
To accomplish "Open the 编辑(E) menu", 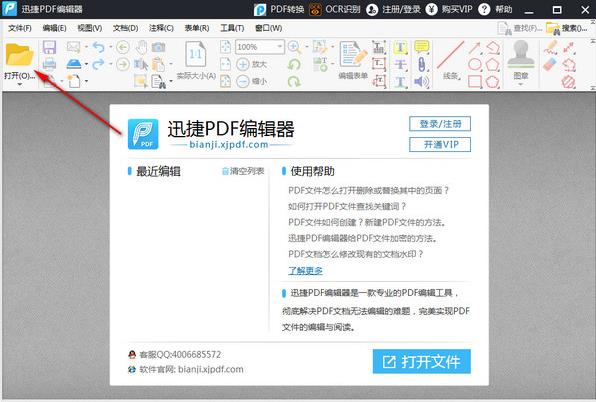I will point(54,28).
